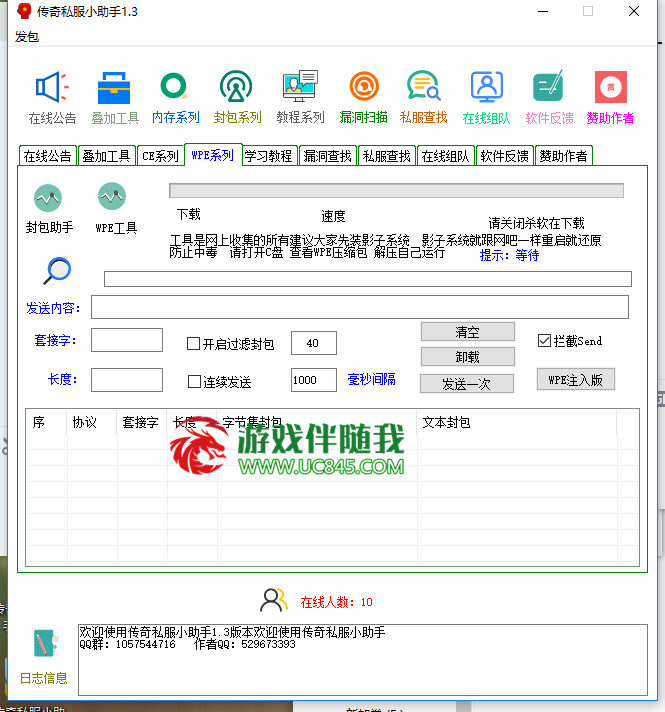Switch to the 赞助作者 tab

tap(564, 156)
